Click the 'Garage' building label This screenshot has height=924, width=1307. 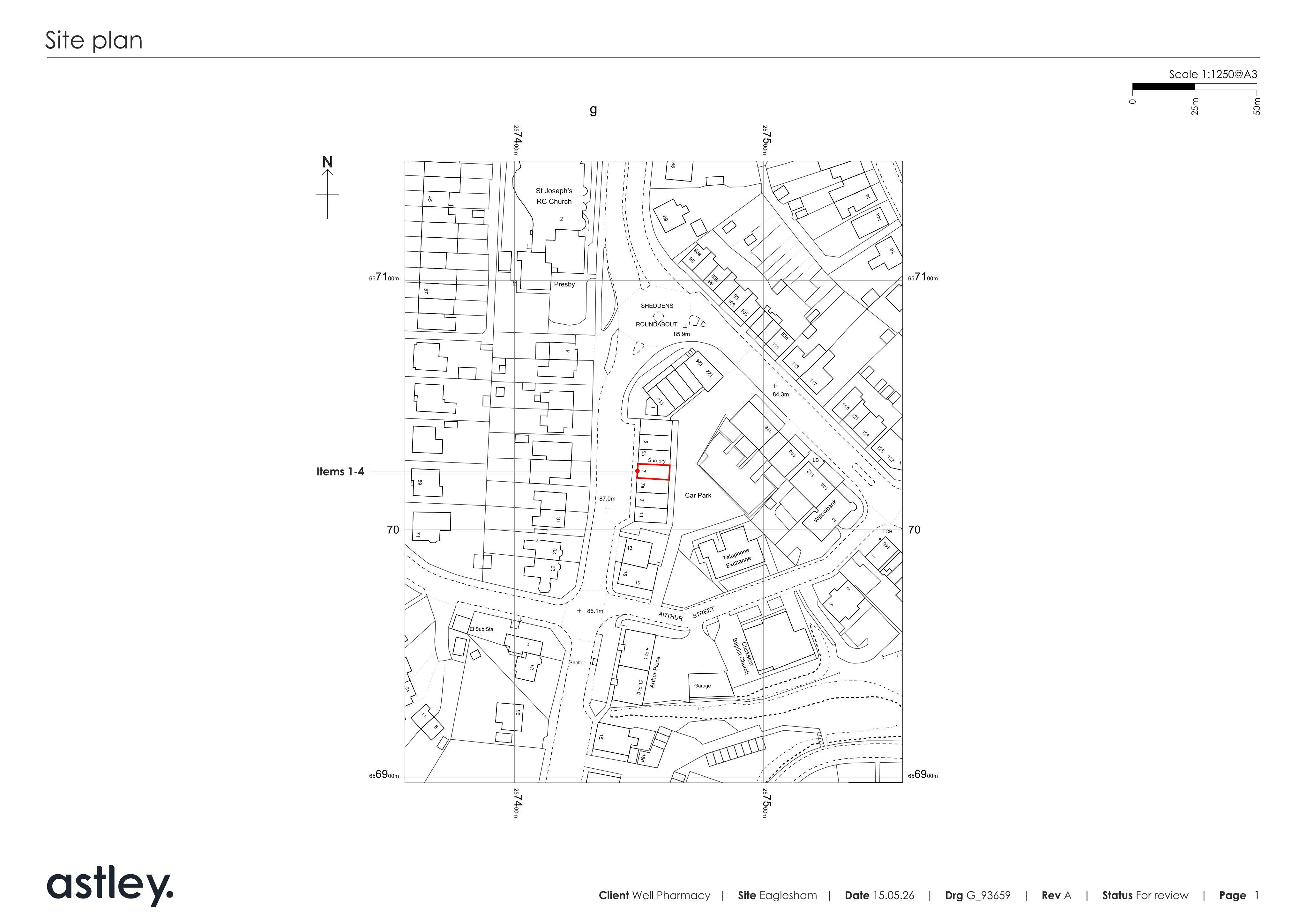pos(702,686)
